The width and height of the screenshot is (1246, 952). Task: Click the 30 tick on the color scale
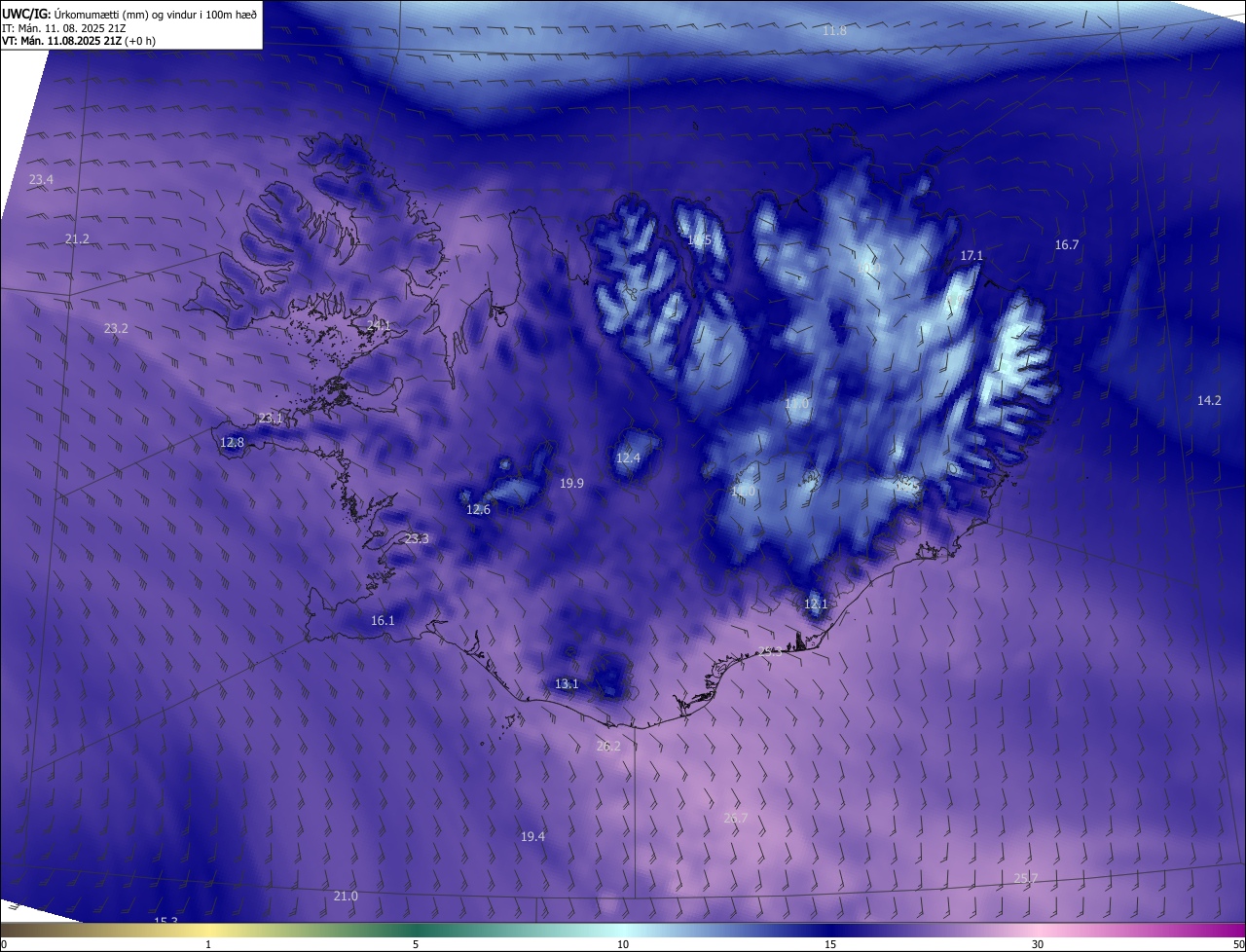click(1038, 944)
